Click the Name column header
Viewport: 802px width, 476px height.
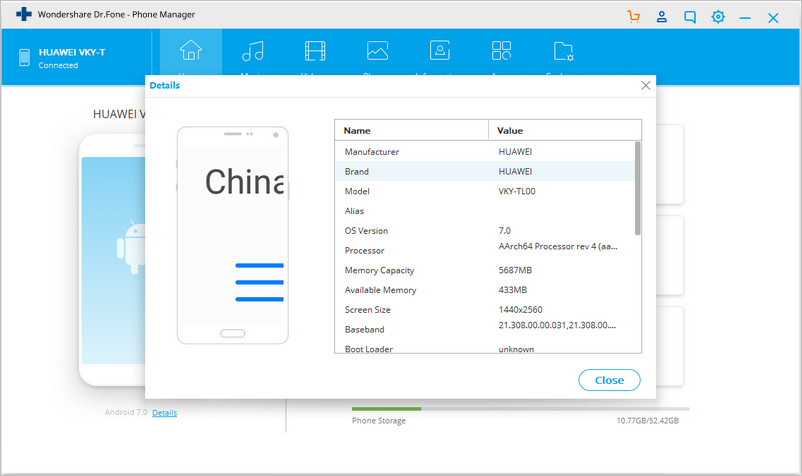(x=412, y=130)
